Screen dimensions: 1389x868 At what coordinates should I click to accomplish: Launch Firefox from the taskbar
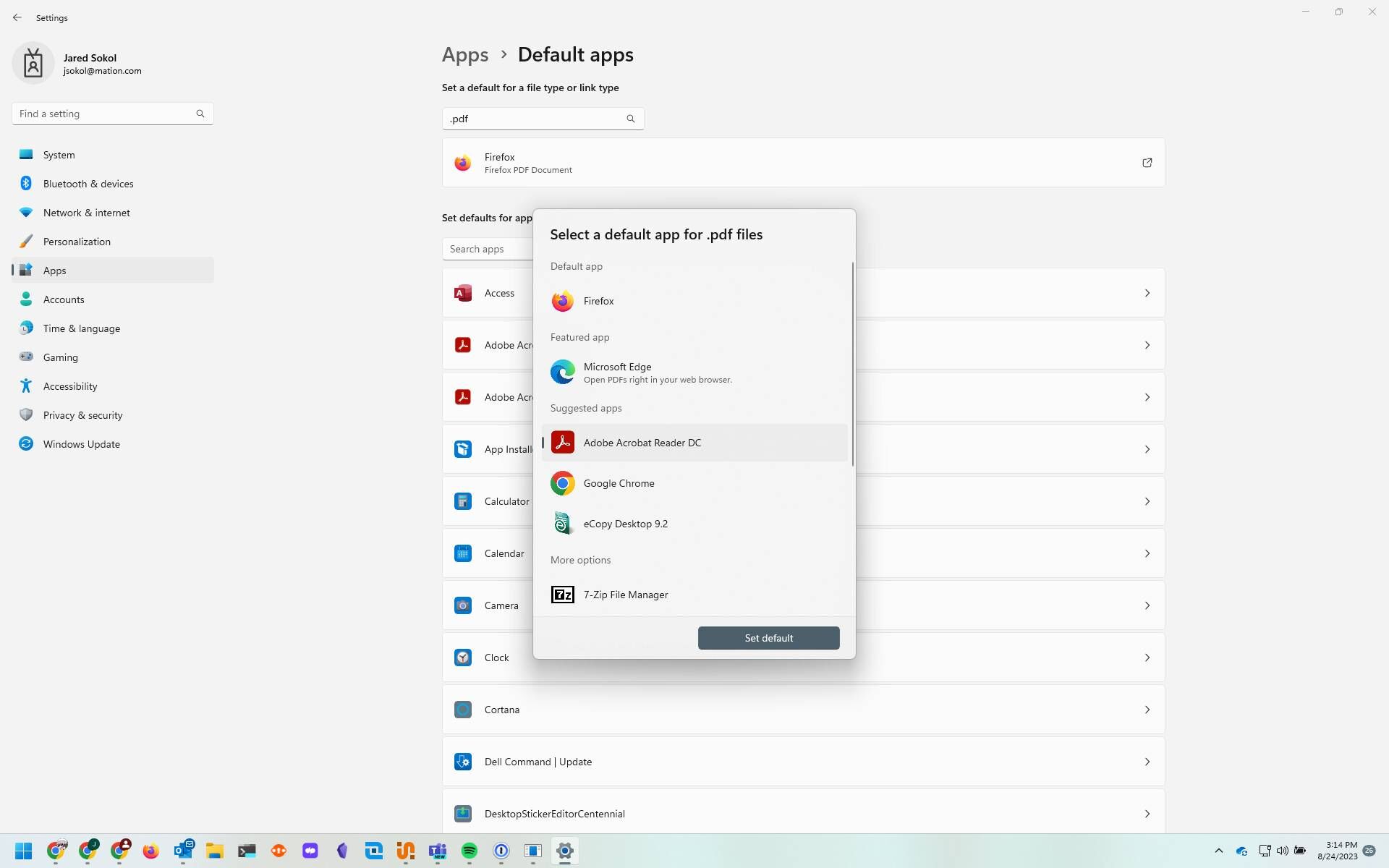click(151, 851)
